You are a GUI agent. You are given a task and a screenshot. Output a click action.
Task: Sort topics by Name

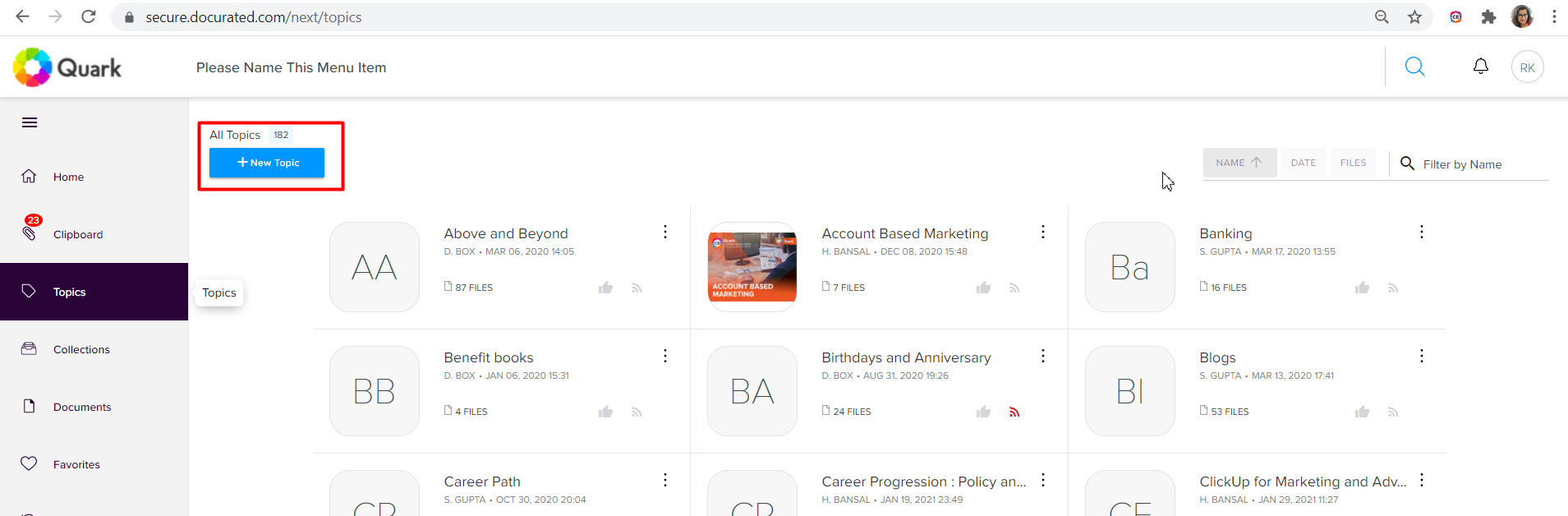pyautogui.click(x=1239, y=163)
